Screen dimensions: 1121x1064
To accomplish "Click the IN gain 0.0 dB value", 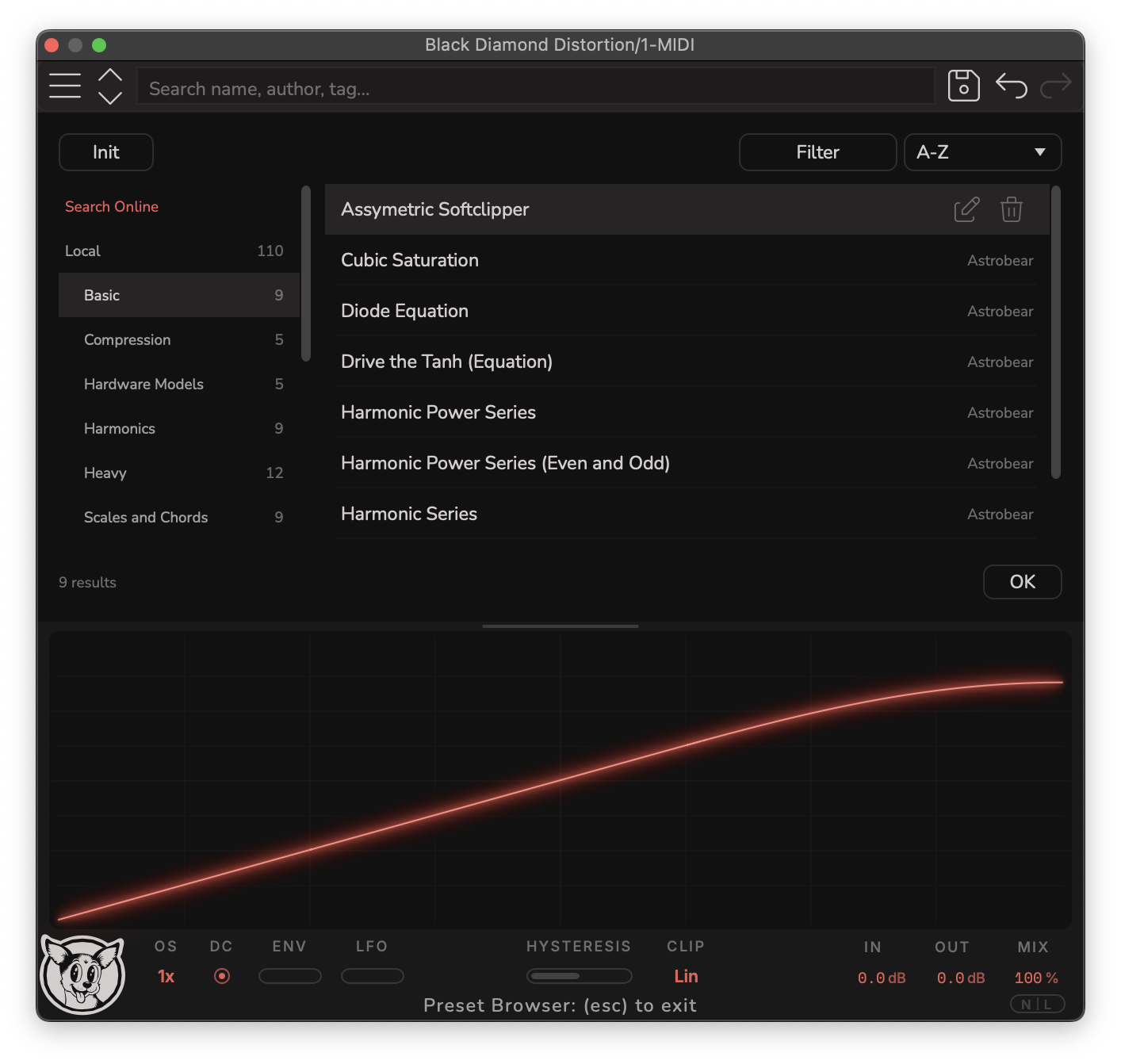I will [882, 978].
